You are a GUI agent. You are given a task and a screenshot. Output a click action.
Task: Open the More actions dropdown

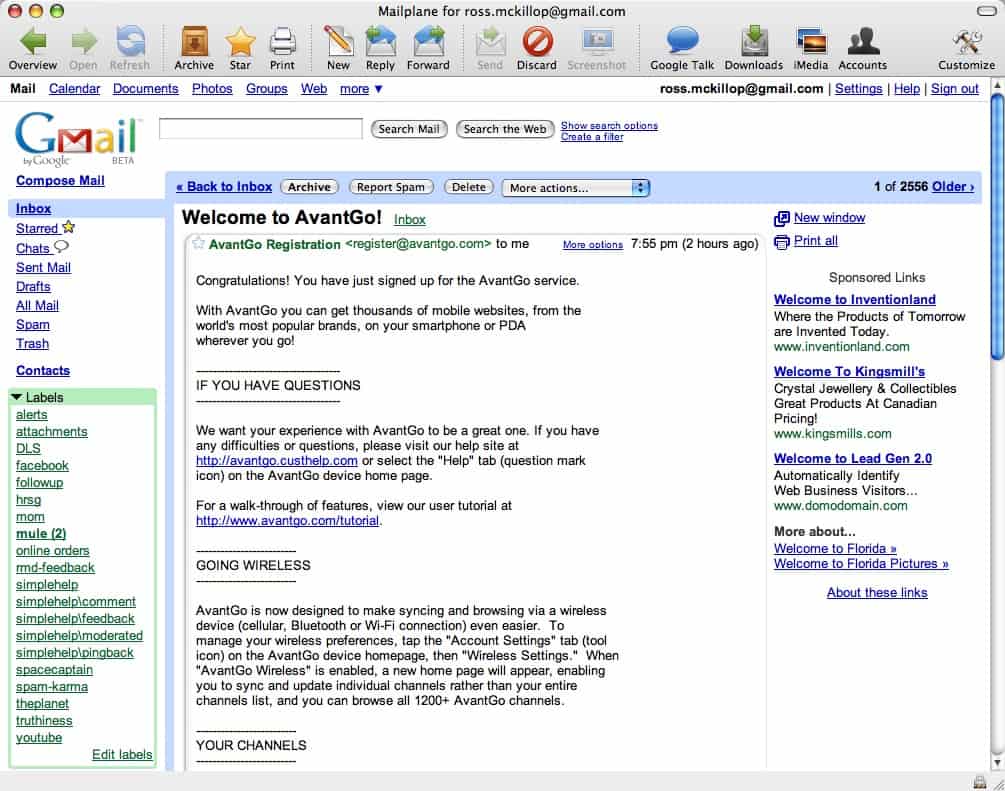[x=576, y=188]
